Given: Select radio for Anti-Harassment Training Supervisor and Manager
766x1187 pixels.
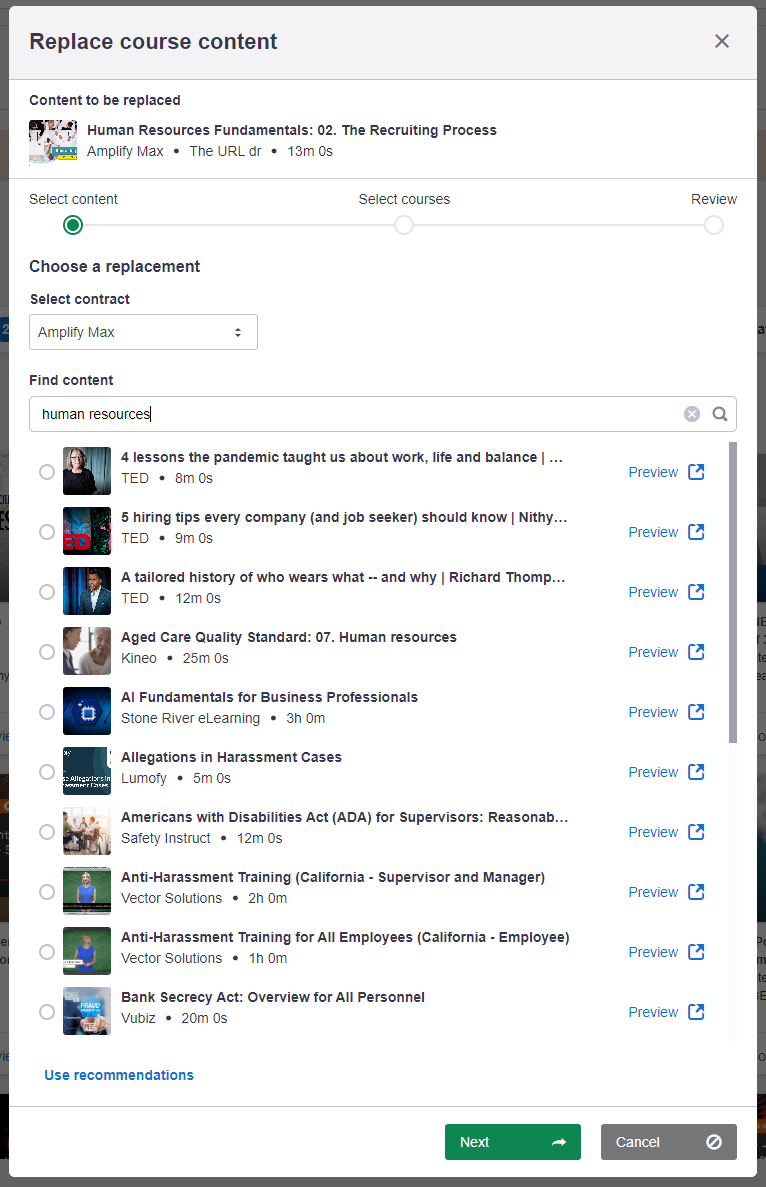Looking at the screenshot, I should pyautogui.click(x=47, y=892).
